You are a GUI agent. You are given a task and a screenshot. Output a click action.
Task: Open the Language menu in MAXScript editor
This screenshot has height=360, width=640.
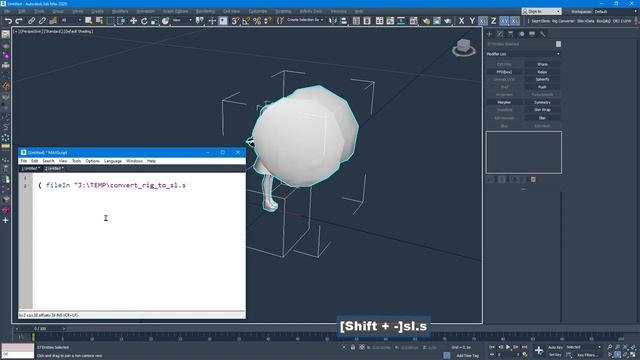coord(113,161)
